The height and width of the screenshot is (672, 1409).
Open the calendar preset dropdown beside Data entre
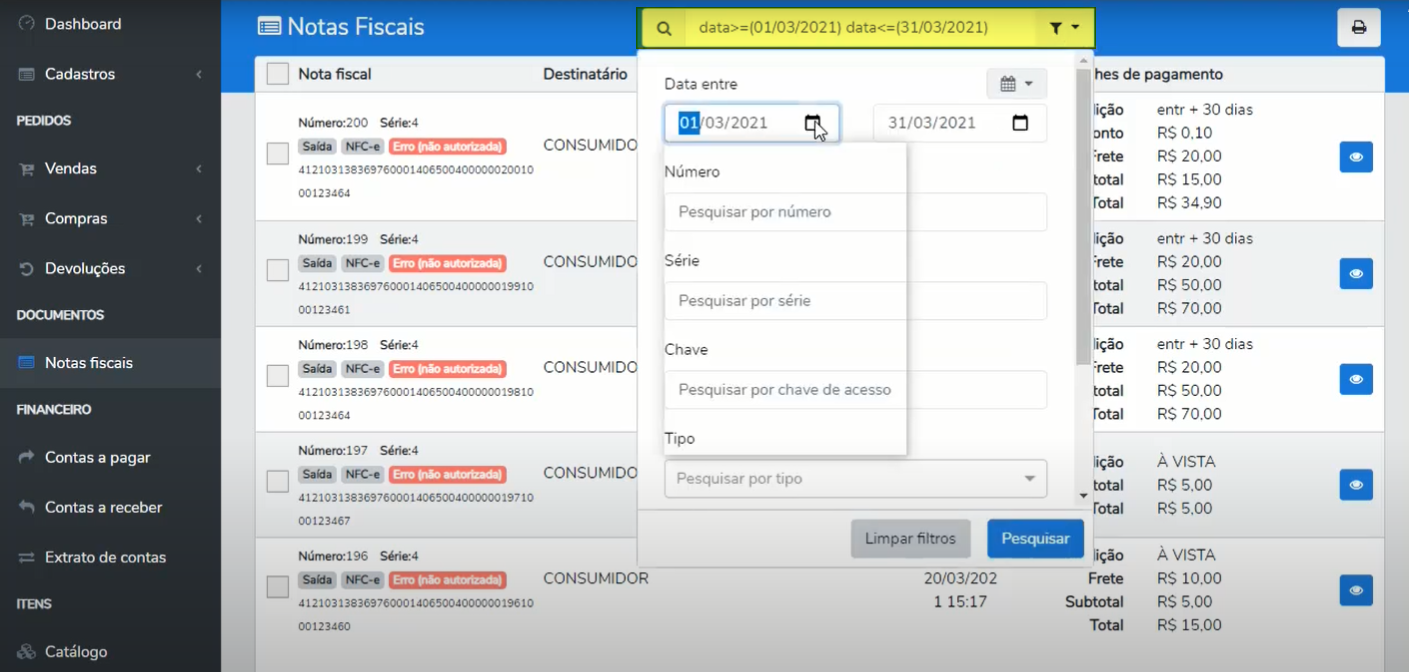pyautogui.click(x=1016, y=84)
